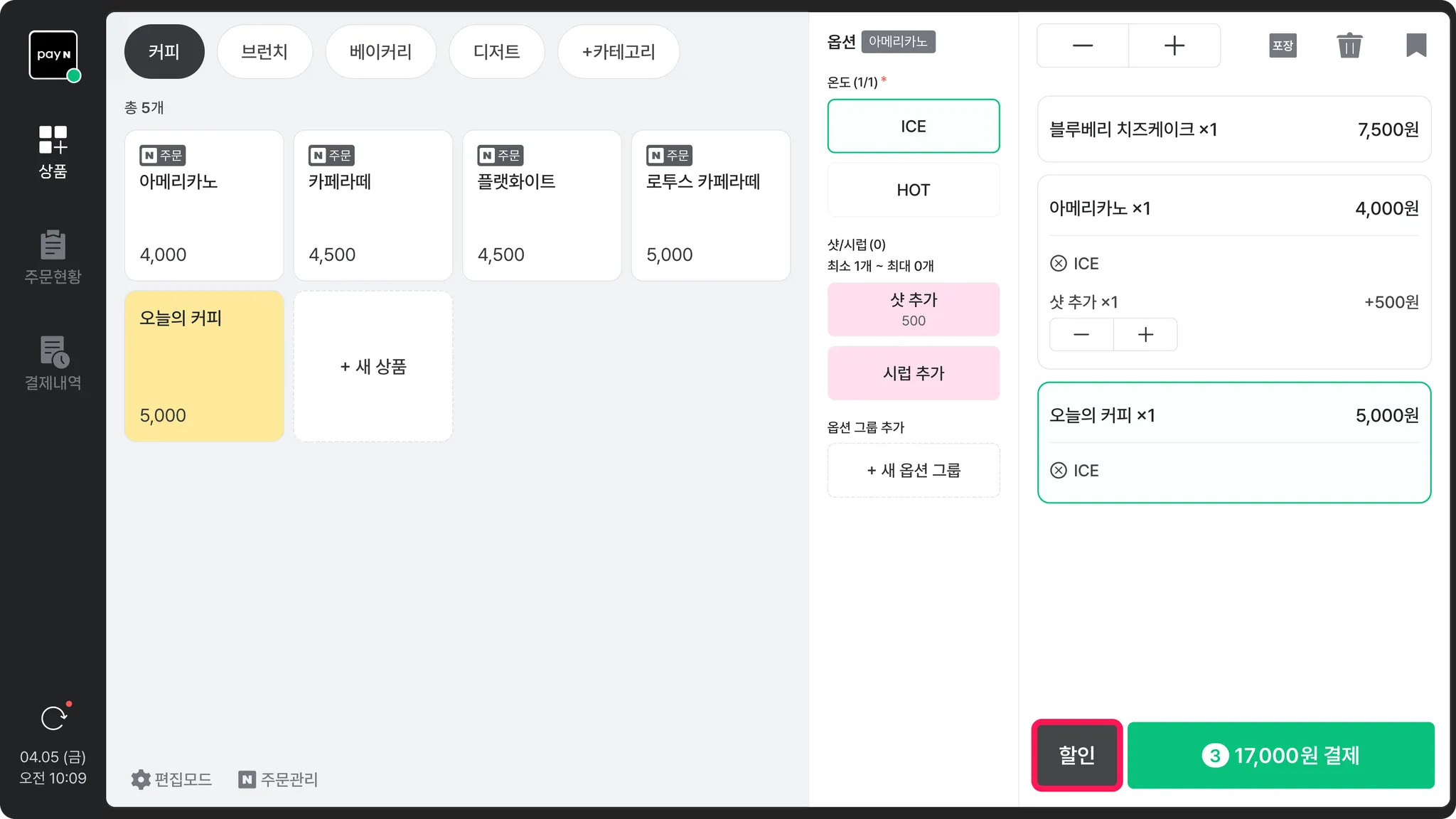Viewport: 1456px width, 819px height.
Task: Open 결제내역 payment history in sidebar
Action: (x=53, y=363)
